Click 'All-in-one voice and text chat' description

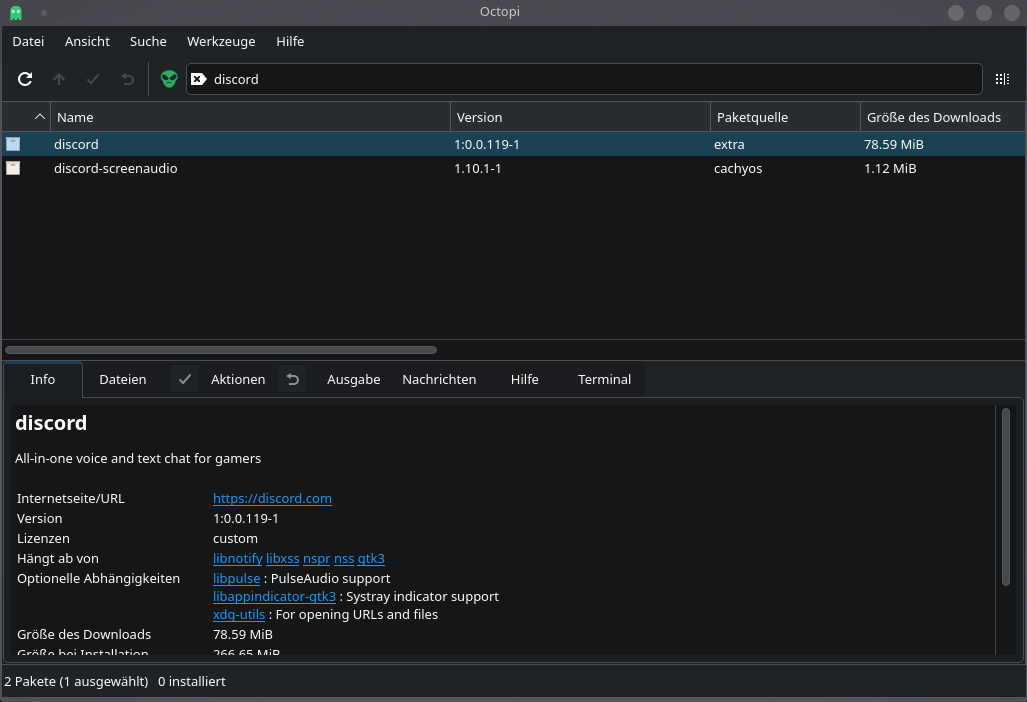(x=138, y=458)
